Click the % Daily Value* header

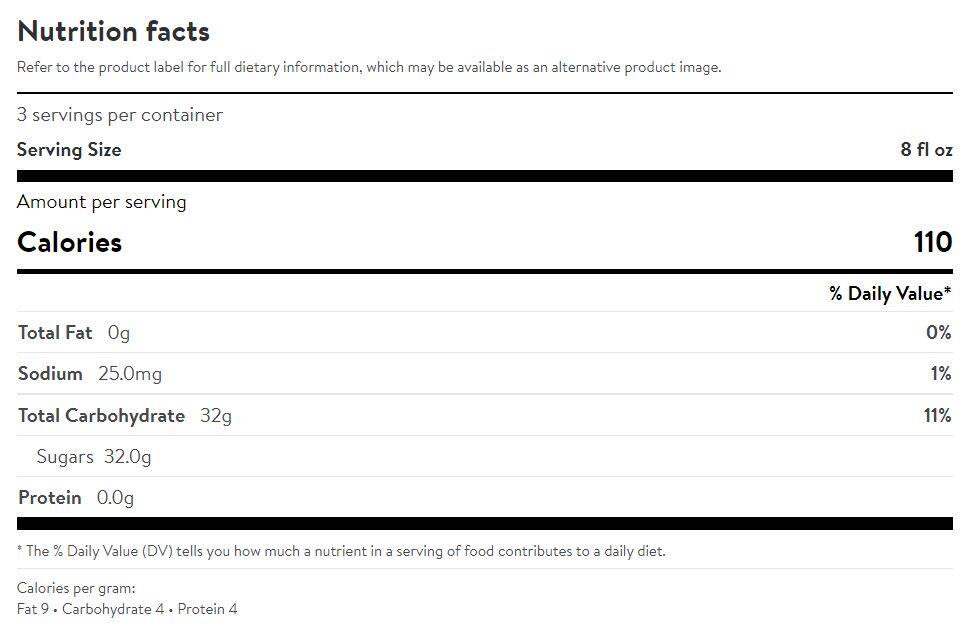click(x=890, y=294)
